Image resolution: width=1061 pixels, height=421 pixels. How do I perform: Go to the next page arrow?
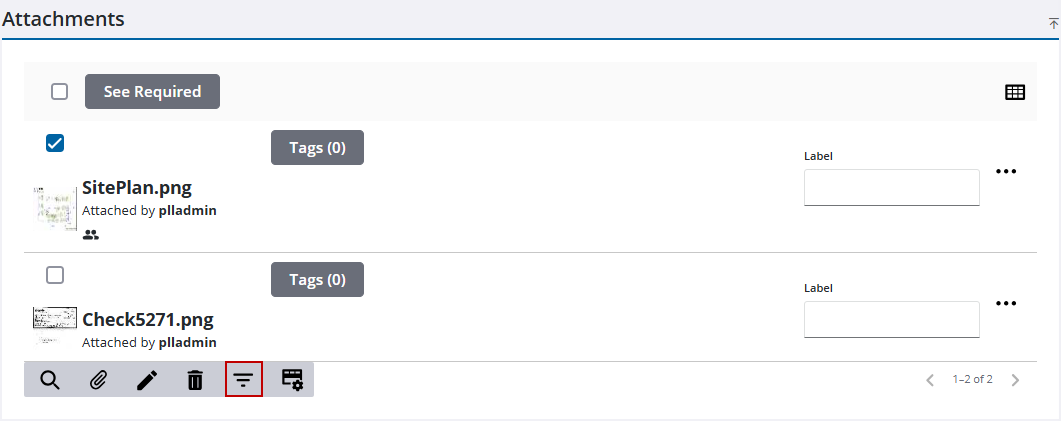pos(1015,380)
